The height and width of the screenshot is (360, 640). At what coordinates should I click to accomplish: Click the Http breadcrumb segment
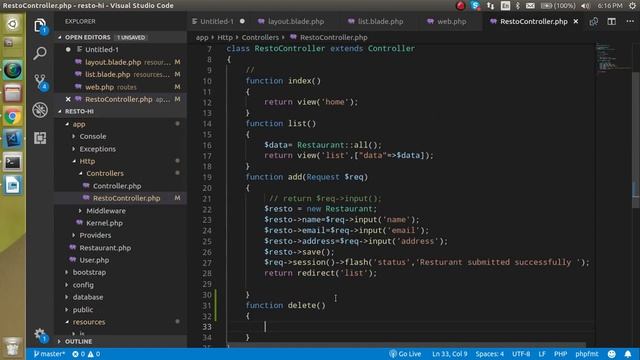(x=224, y=37)
